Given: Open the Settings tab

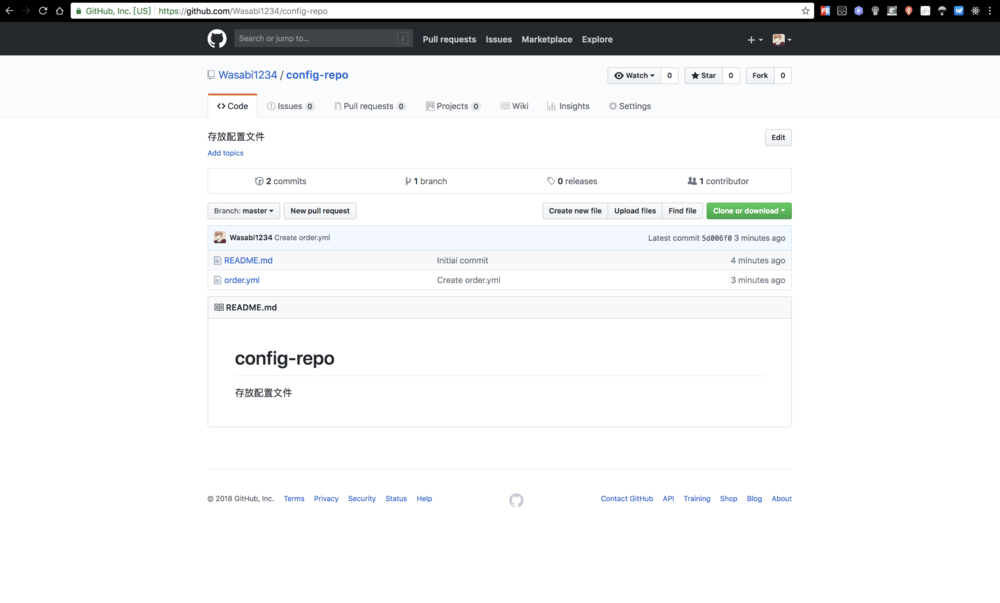Looking at the screenshot, I should click(x=630, y=106).
